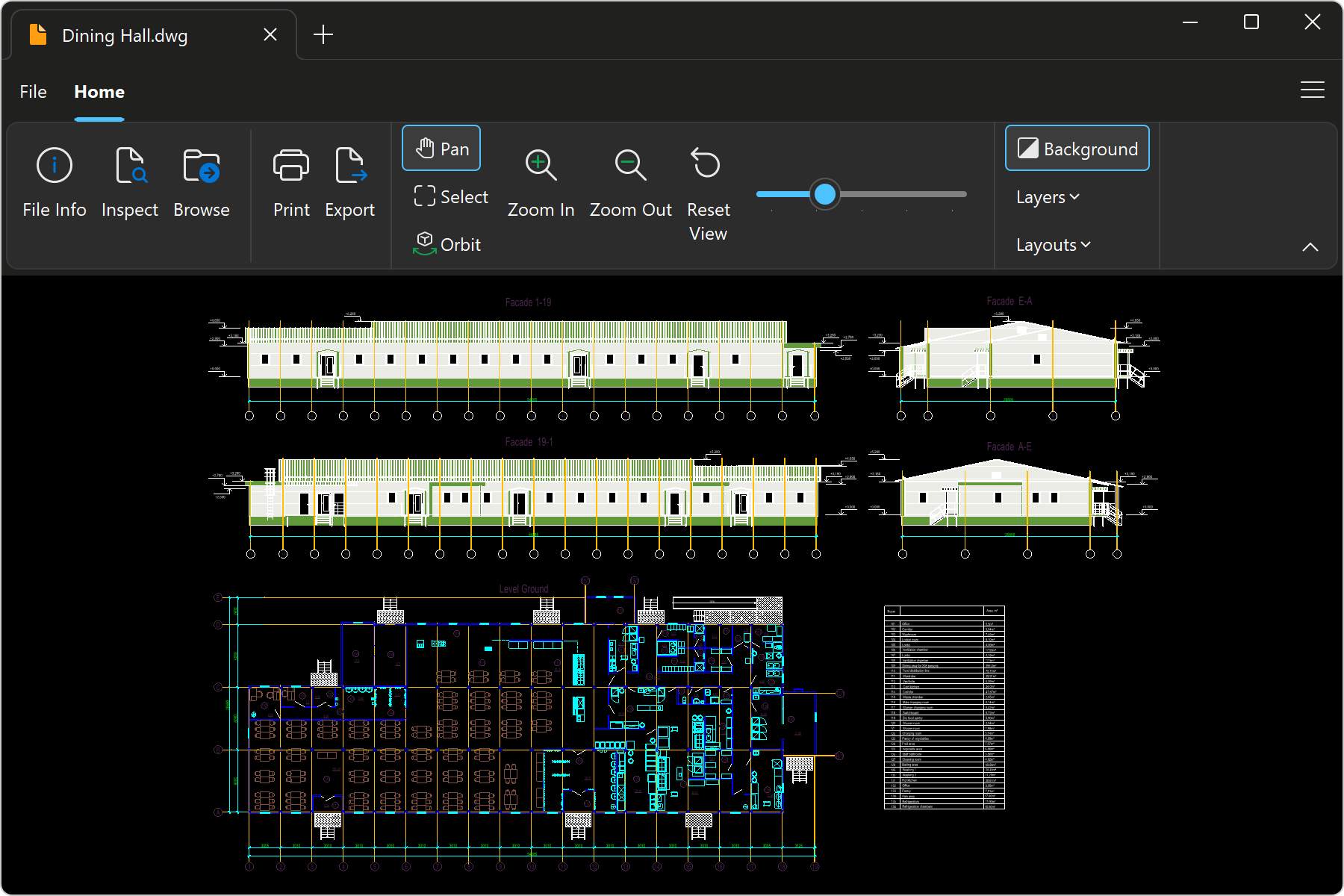Switch to the Home tab
Image resolution: width=1344 pixels, height=896 pixels.
tap(99, 92)
